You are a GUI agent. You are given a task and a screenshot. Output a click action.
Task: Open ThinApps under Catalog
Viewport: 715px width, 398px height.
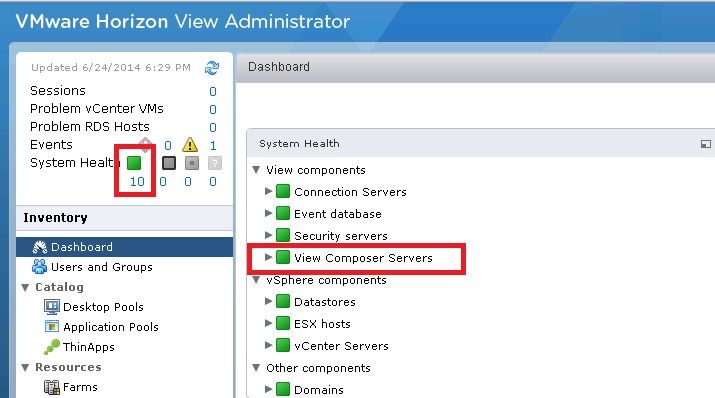89,347
